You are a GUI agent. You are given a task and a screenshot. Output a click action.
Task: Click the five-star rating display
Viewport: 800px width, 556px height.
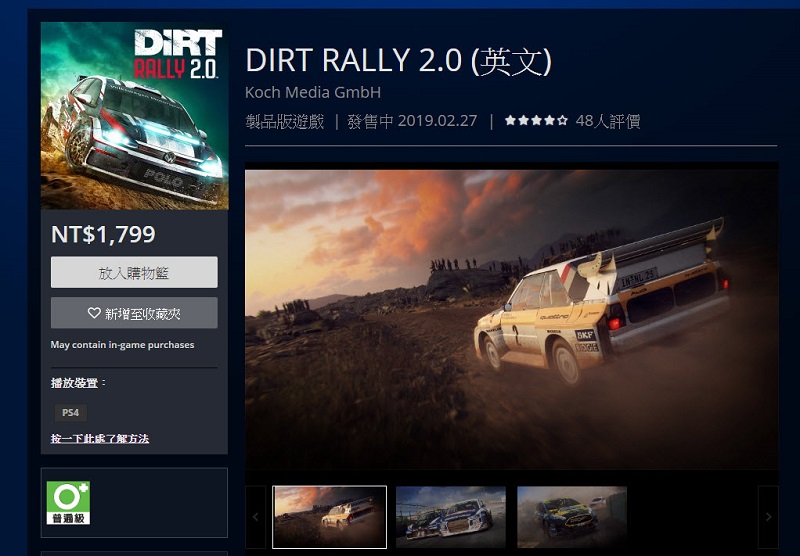coord(536,121)
